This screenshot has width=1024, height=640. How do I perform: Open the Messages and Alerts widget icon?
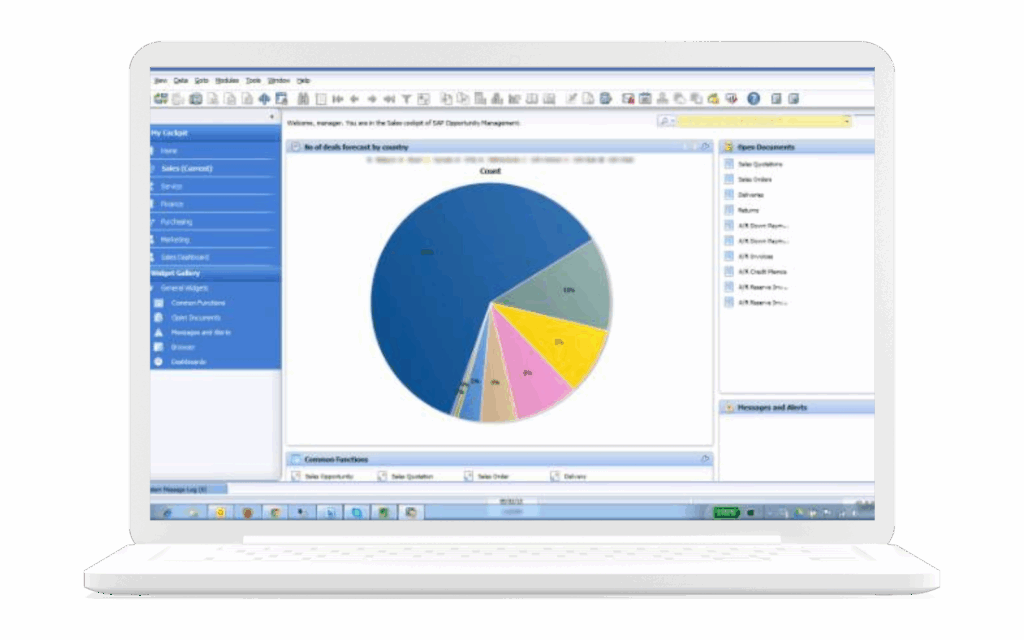(158, 332)
